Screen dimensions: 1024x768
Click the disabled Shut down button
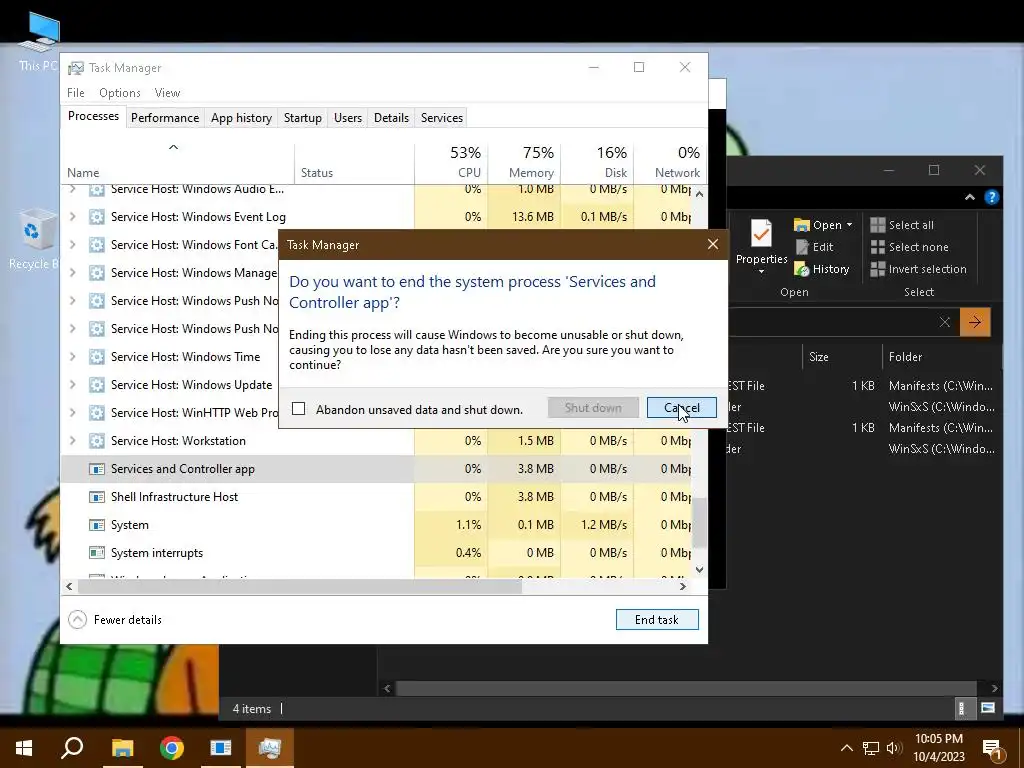[x=593, y=408]
